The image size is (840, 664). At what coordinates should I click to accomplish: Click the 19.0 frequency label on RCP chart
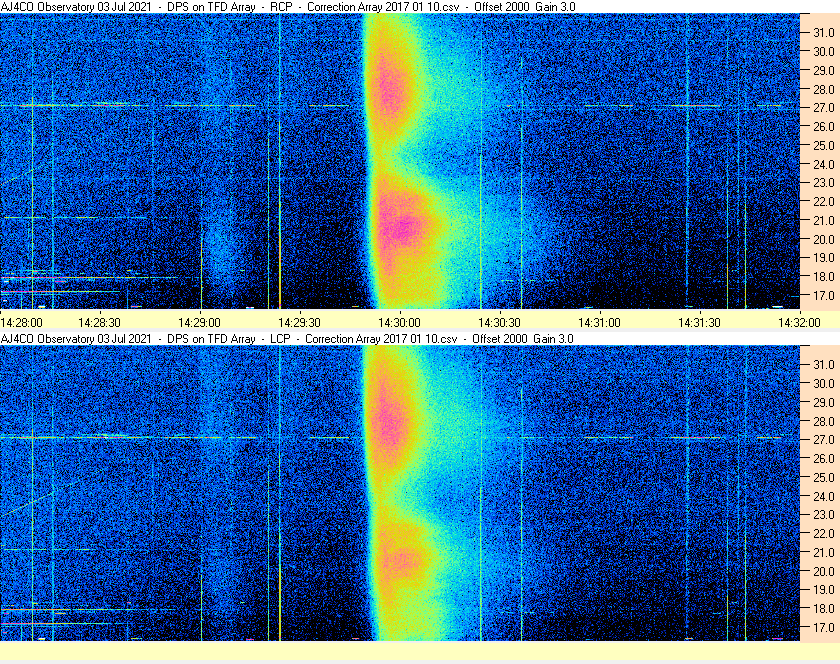(x=824, y=258)
